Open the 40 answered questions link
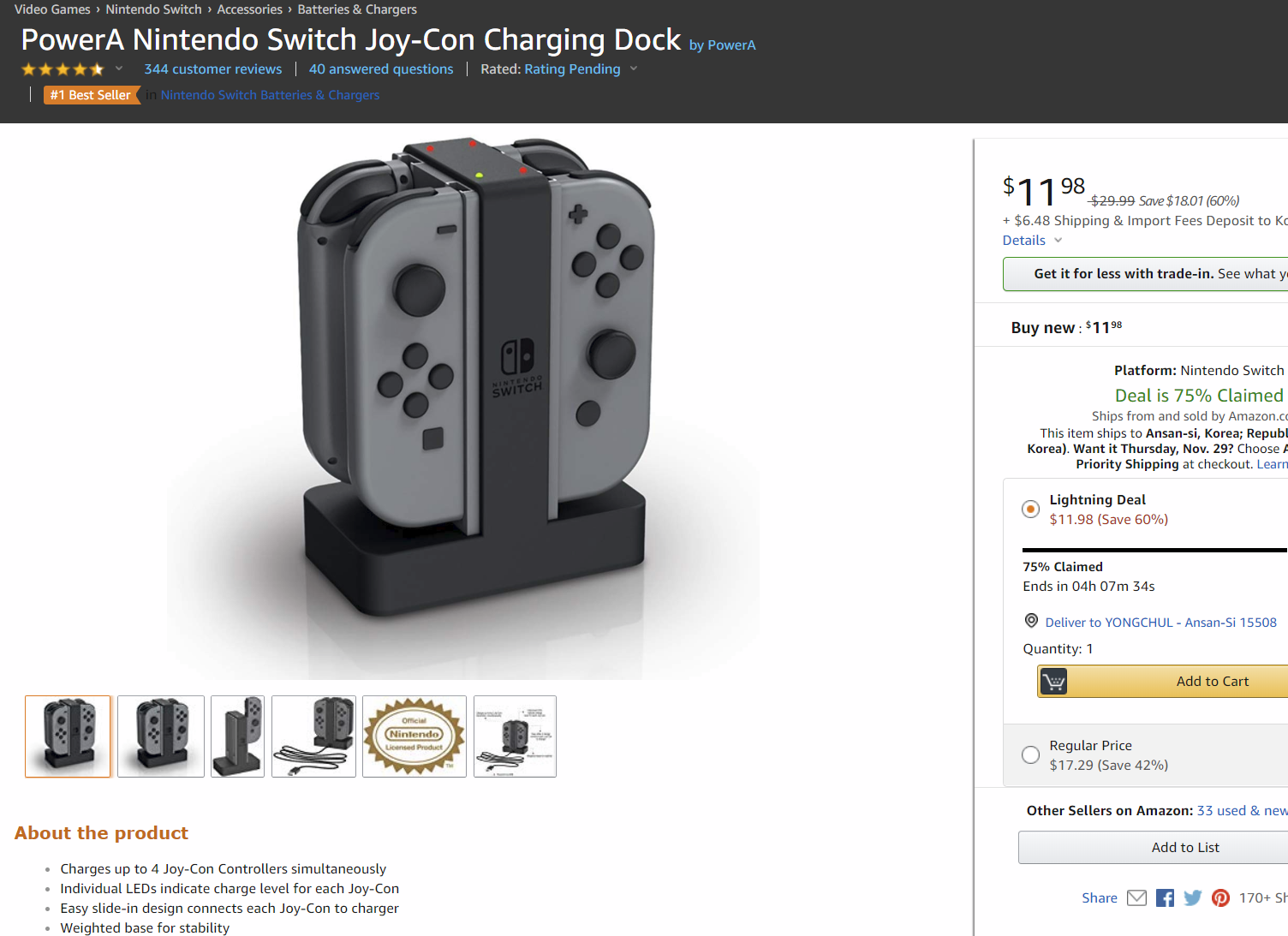Viewport: 1288px width, 936px height. (381, 69)
